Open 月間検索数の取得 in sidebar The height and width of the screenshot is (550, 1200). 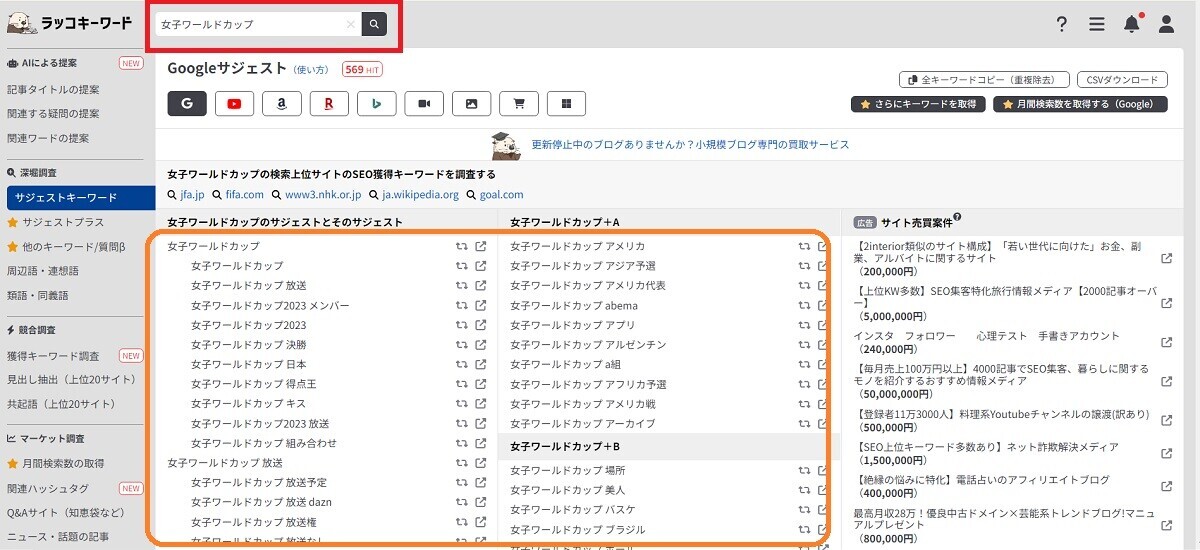click(x=56, y=463)
